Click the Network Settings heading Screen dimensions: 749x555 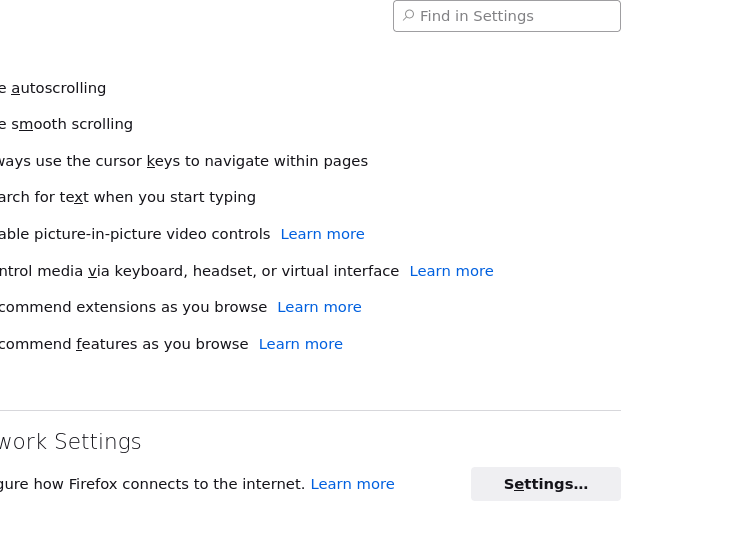(72, 442)
